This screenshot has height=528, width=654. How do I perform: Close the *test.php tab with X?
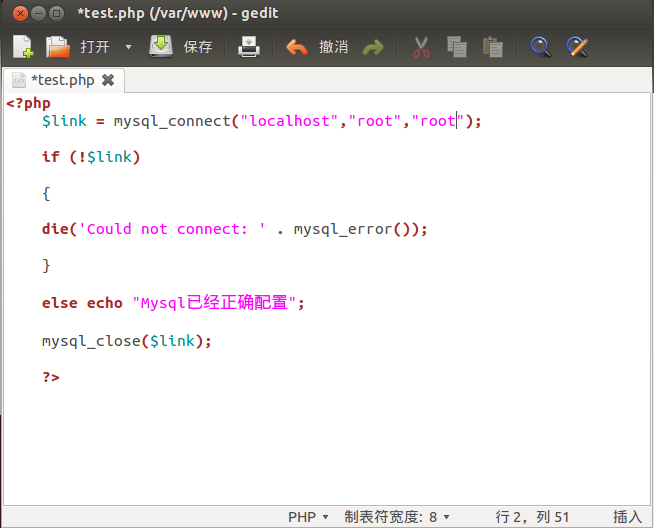[108, 80]
